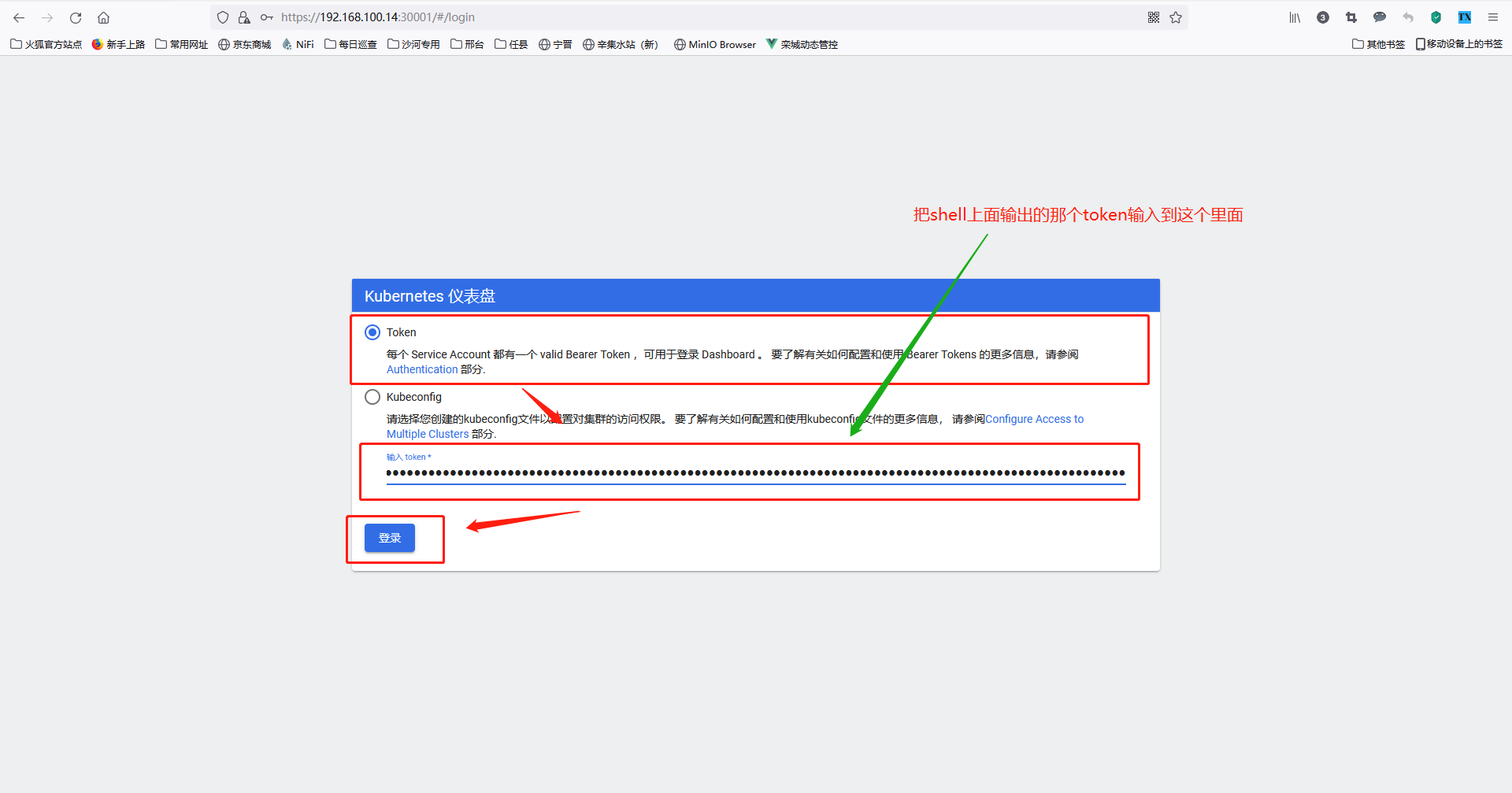Open the 宁晋 bookmark
This screenshot has height=793, width=1512.
point(556,44)
